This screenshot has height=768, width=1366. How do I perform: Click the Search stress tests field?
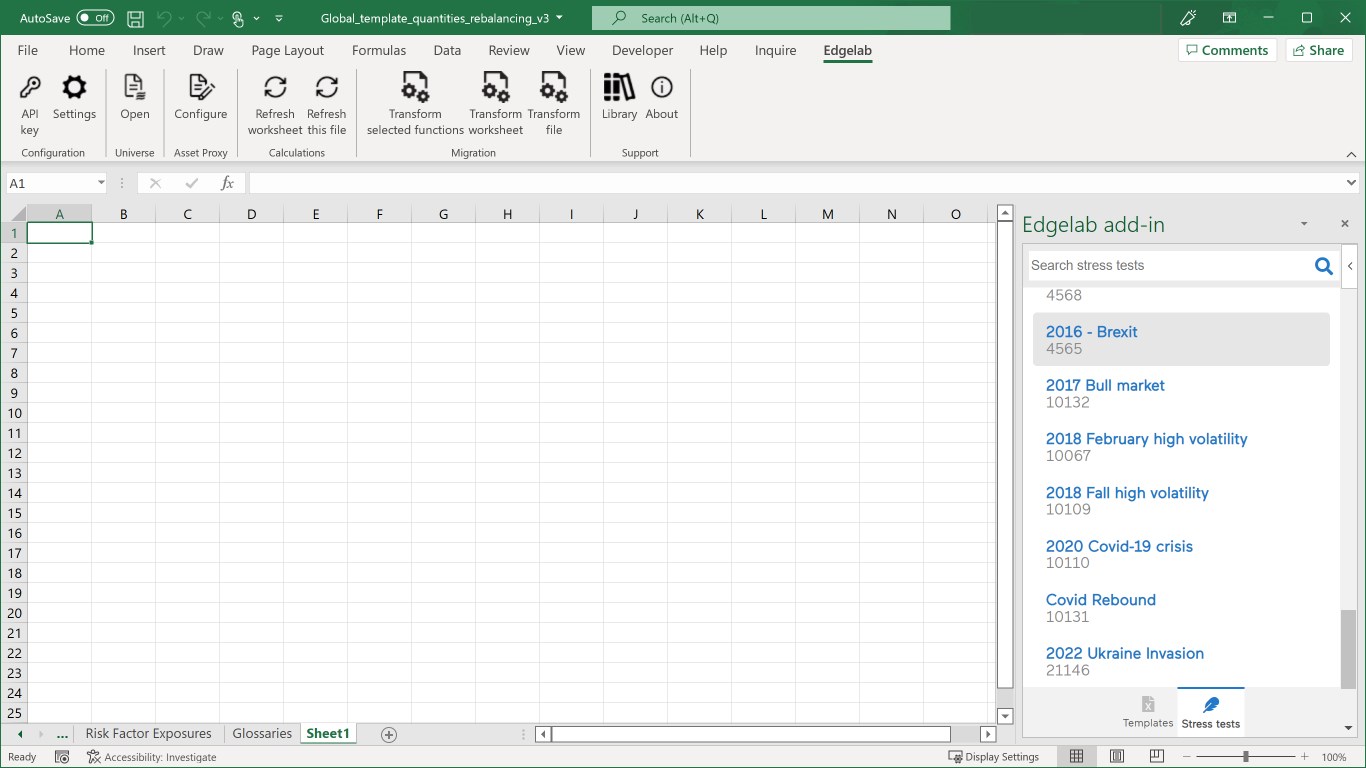pyautogui.click(x=1168, y=266)
